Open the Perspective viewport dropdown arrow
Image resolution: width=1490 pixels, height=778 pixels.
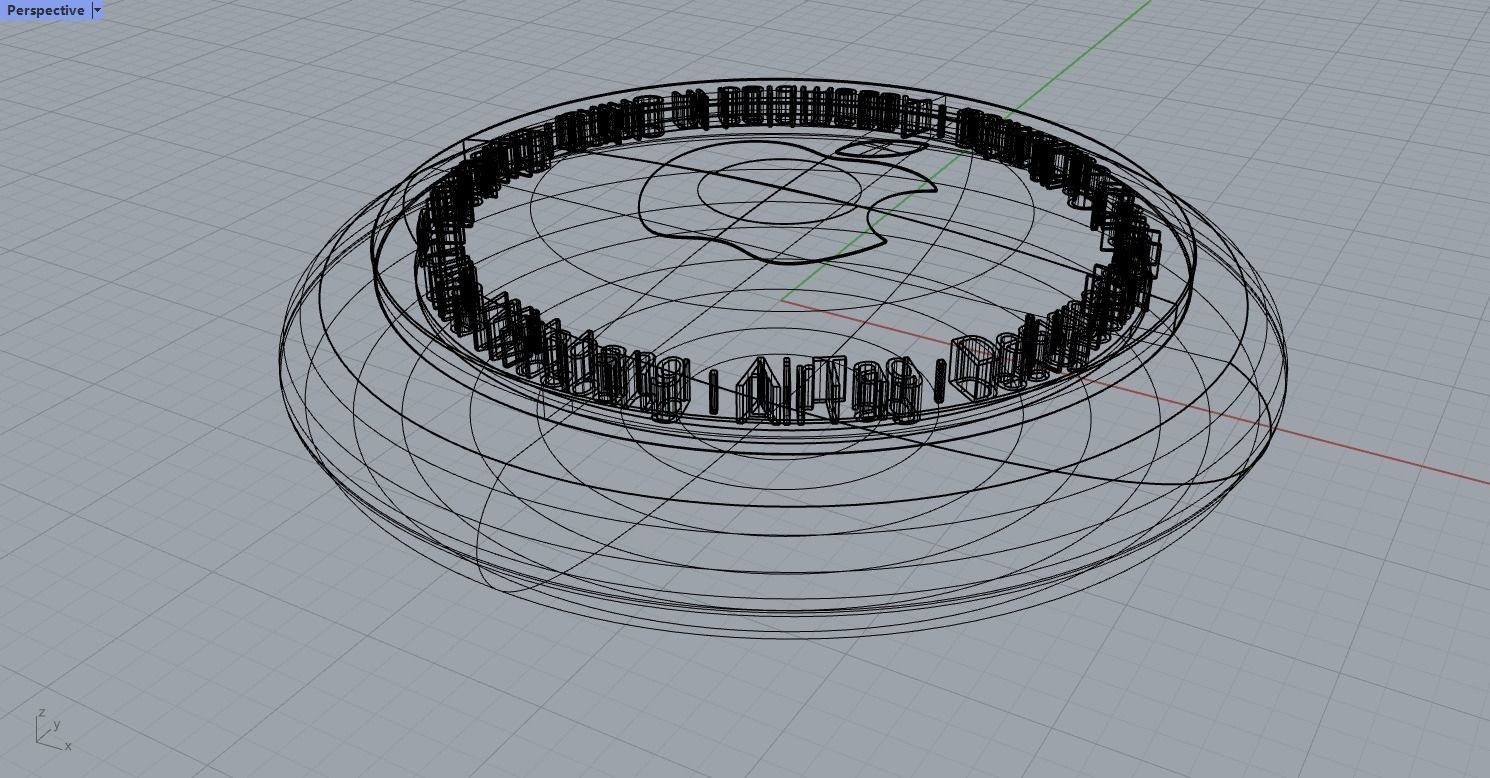click(97, 10)
